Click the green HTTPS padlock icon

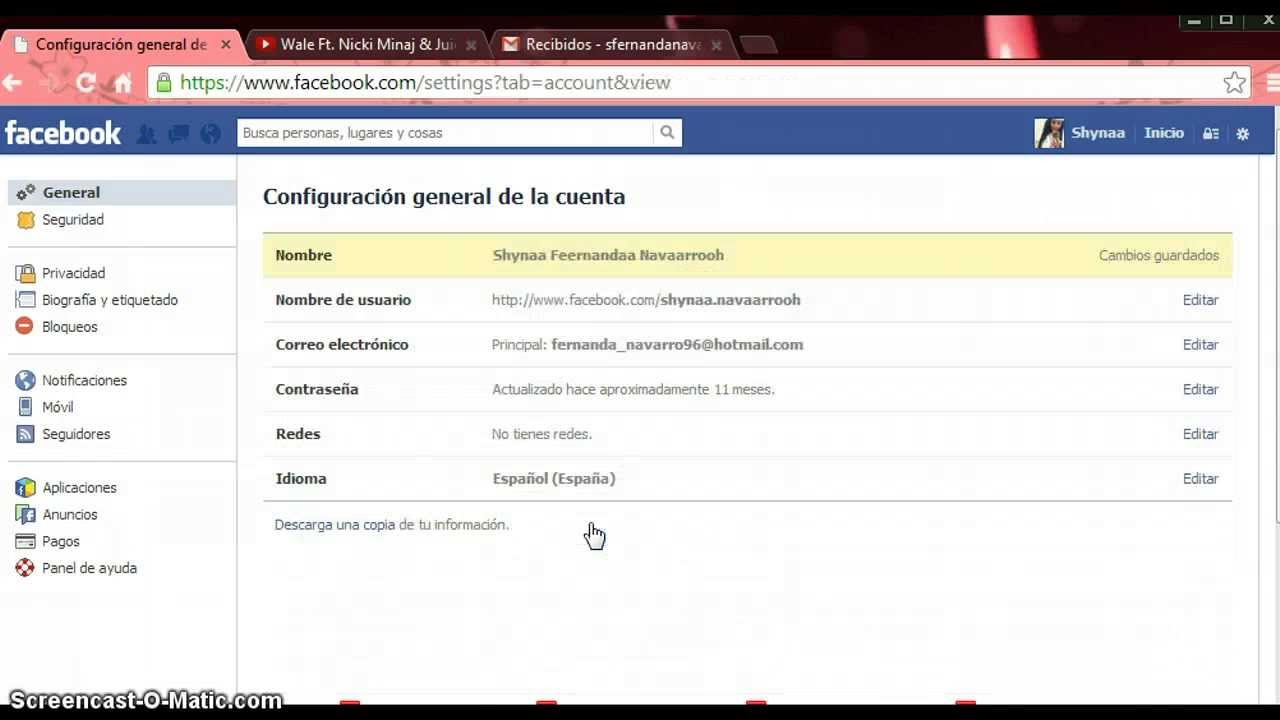[163, 83]
